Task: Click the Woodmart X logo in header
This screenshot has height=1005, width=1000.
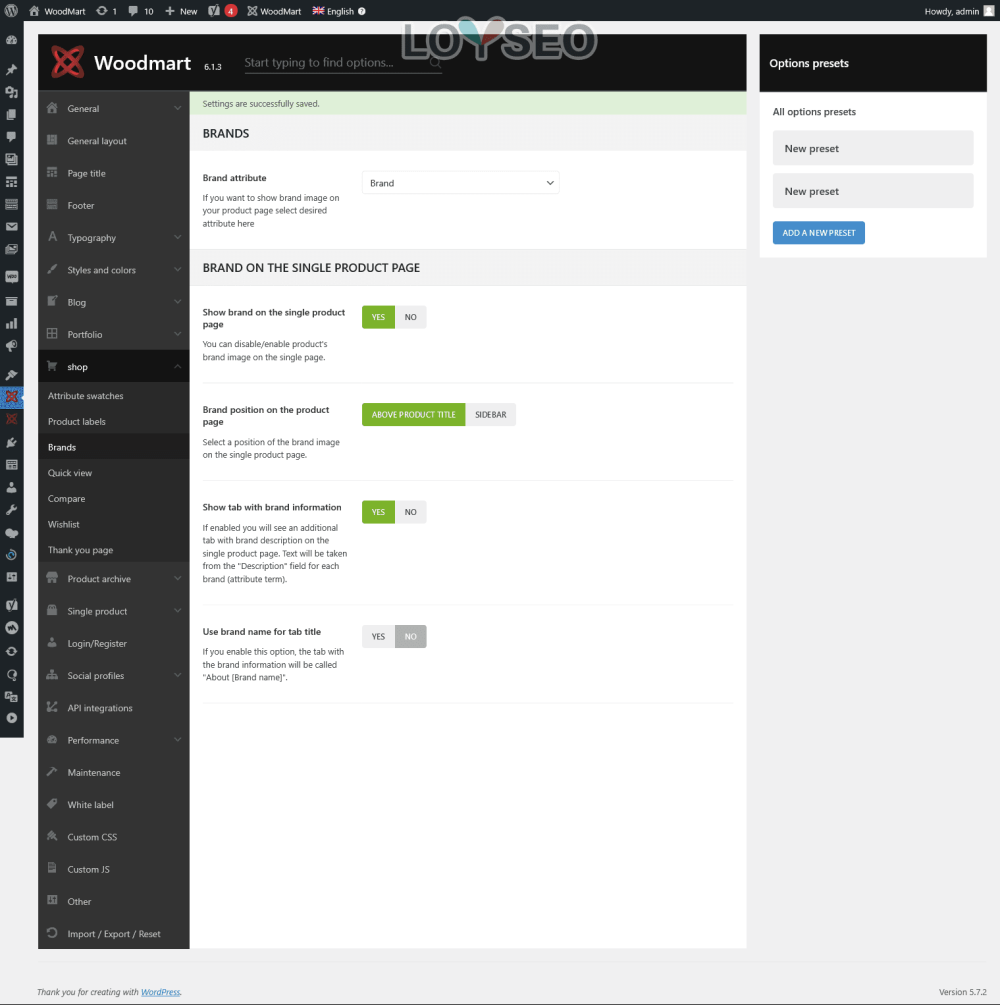Action: coord(67,62)
